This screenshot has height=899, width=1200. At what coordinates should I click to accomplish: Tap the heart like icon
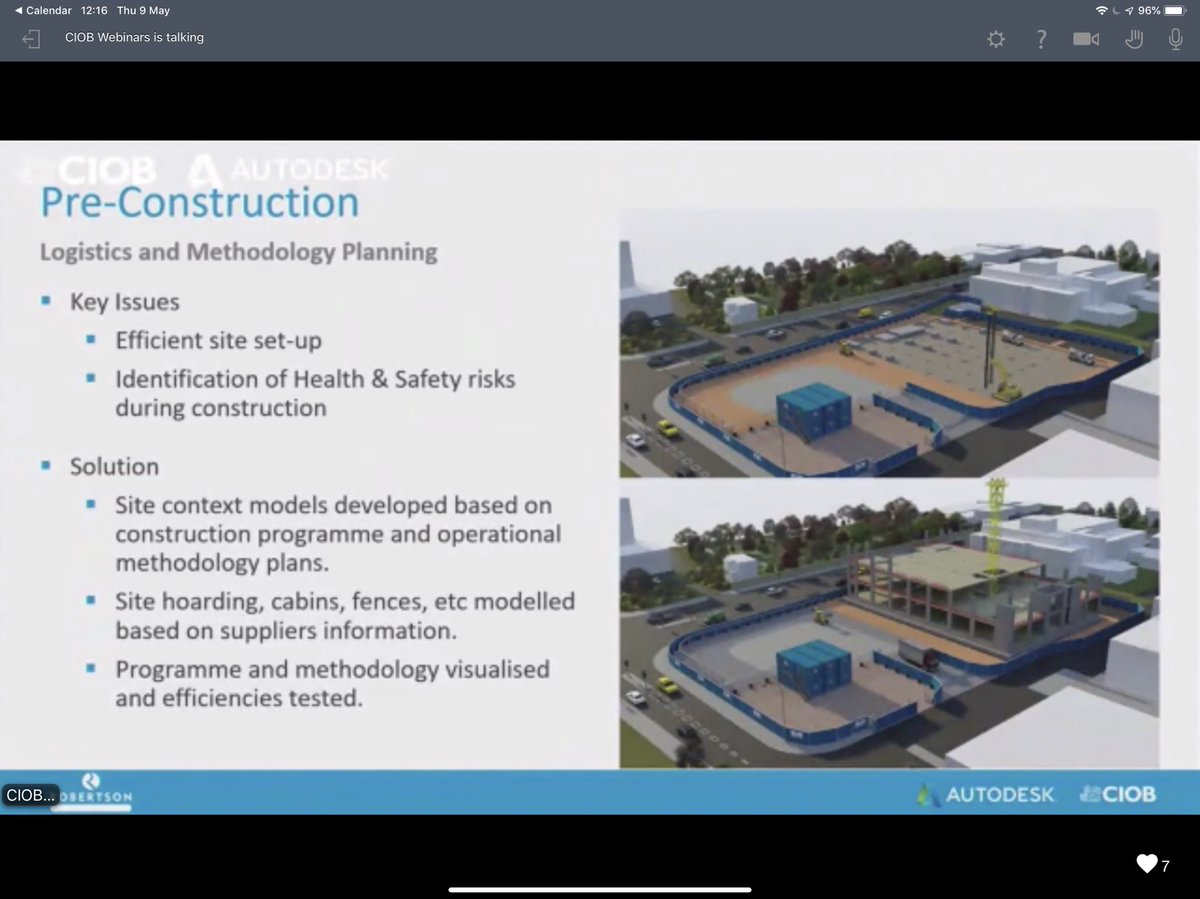click(1147, 864)
